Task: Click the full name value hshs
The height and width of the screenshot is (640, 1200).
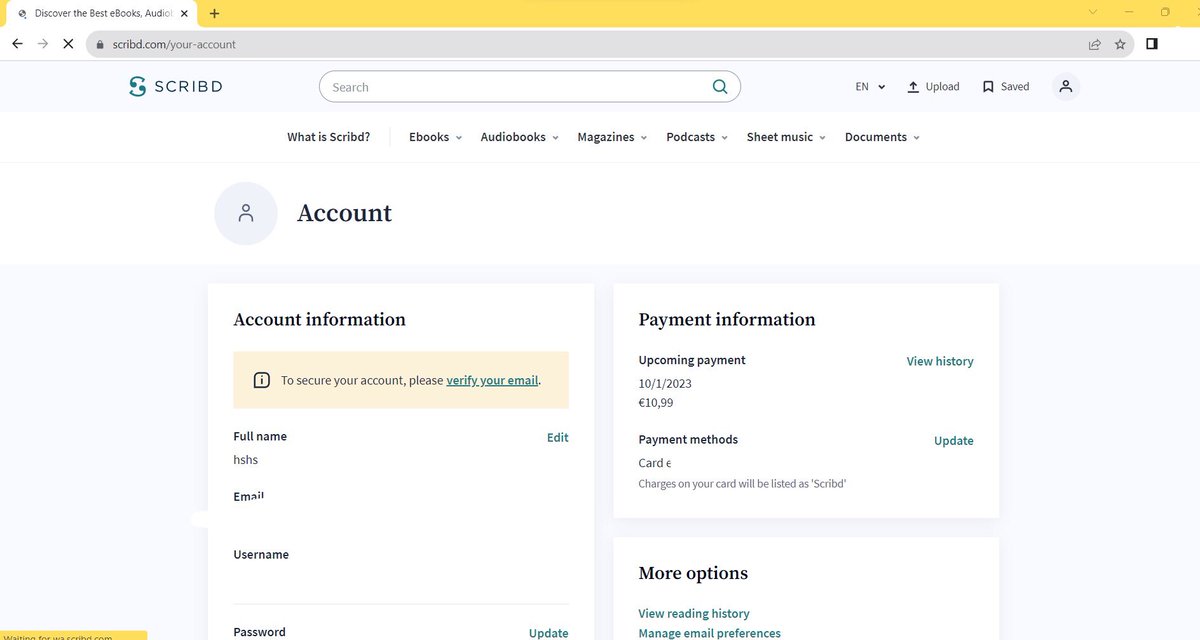Action: pyautogui.click(x=246, y=460)
